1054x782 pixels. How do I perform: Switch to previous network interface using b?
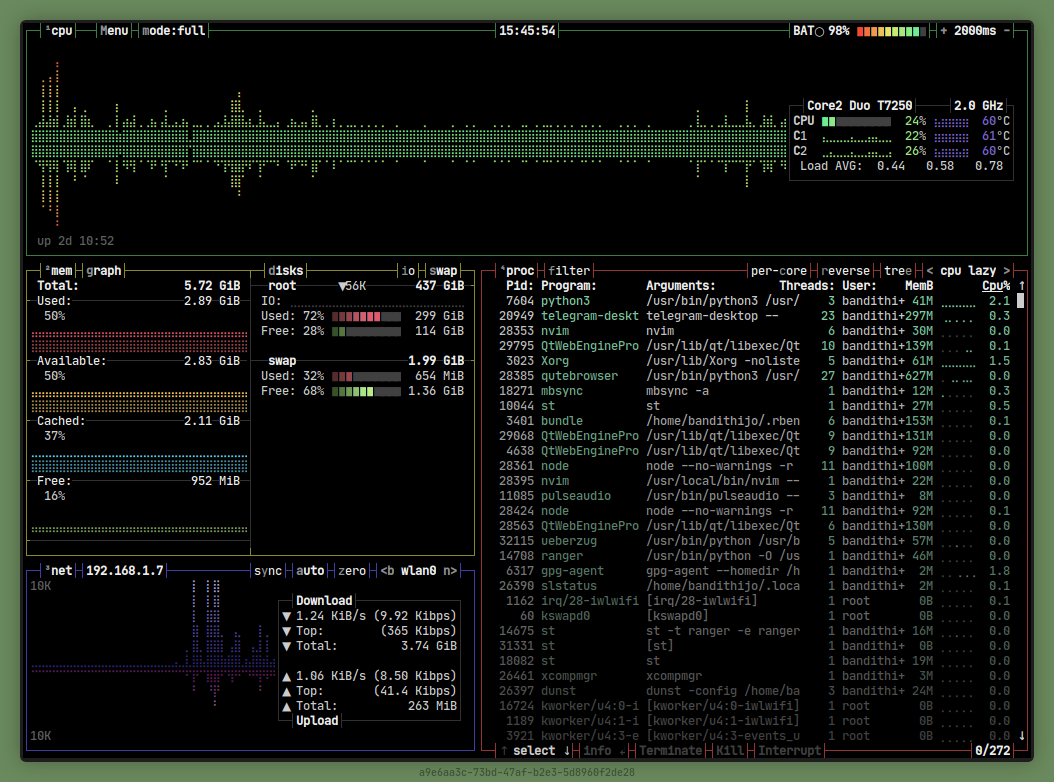[x=387, y=571]
